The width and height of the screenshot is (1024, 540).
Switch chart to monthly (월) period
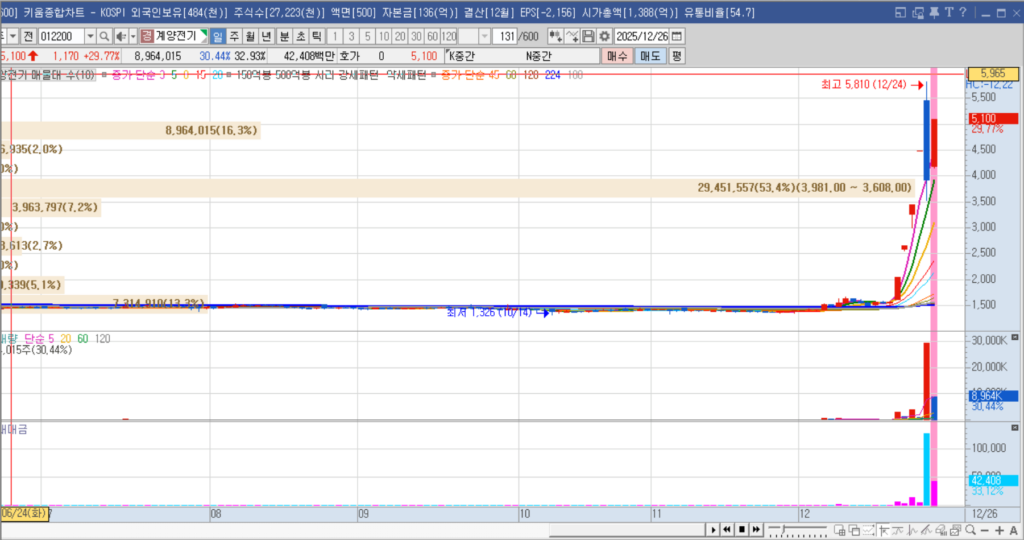click(250, 36)
